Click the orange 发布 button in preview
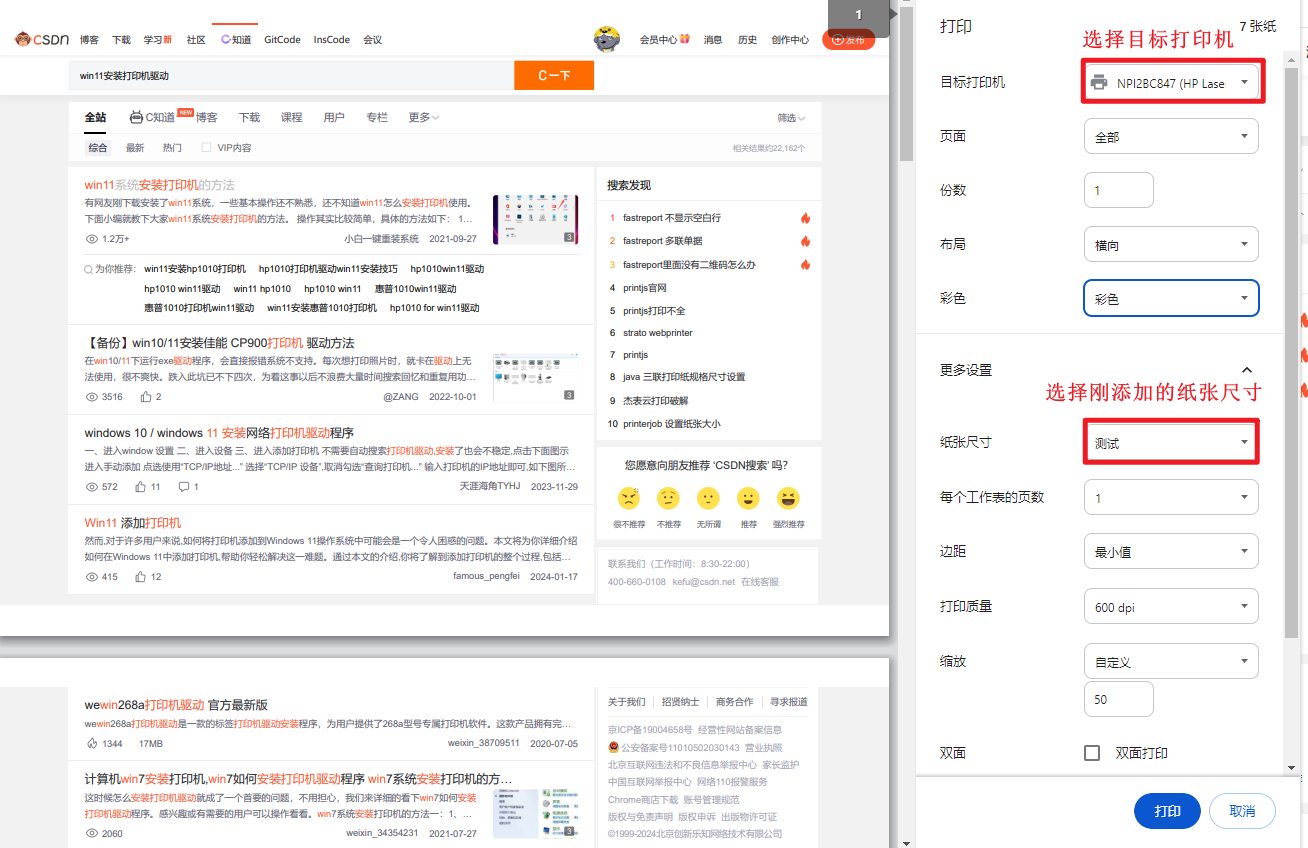The height and width of the screenshot is (848, 1308). (848, 39)
